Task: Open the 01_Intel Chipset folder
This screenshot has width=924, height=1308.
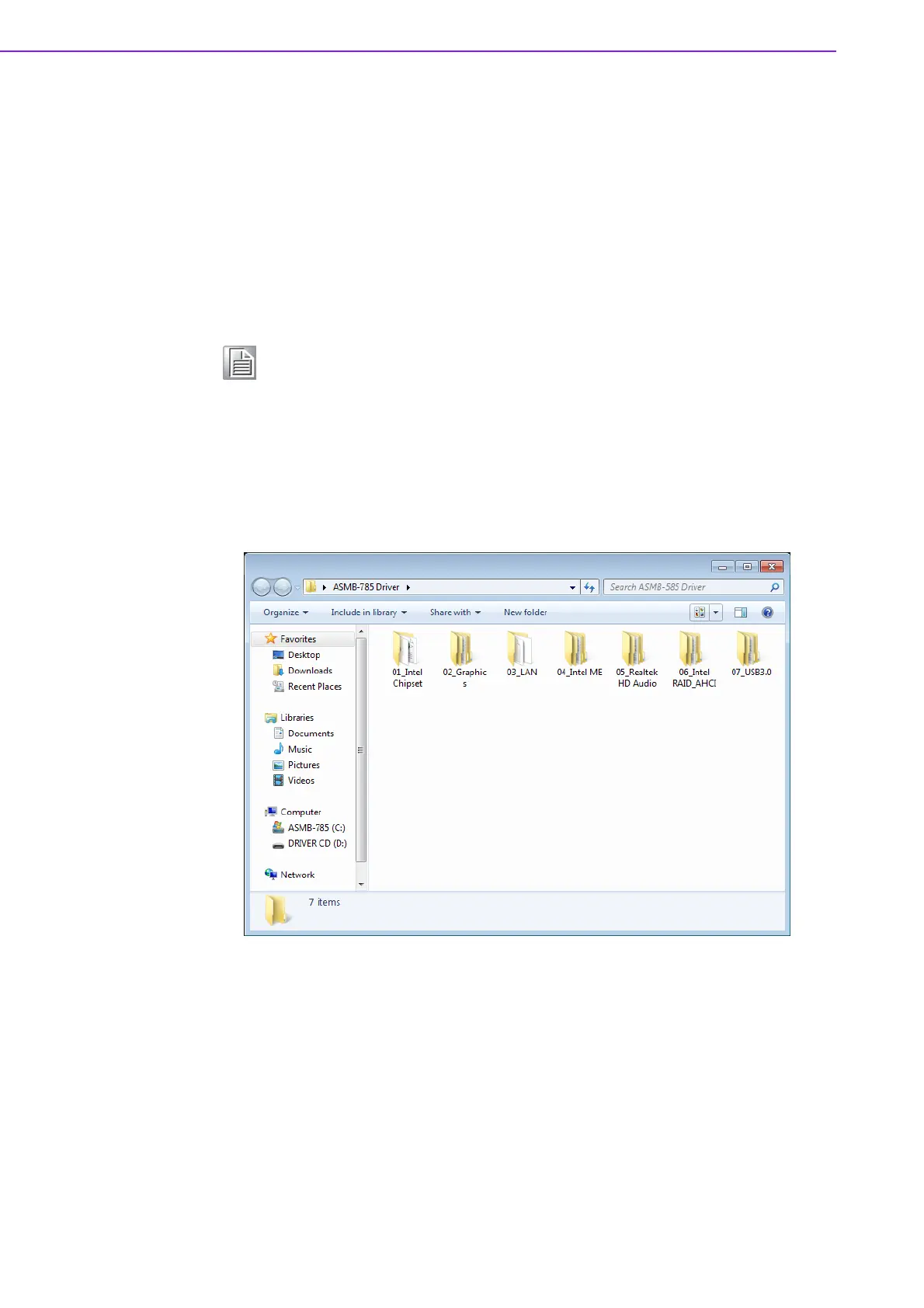Action: (407, 659)
